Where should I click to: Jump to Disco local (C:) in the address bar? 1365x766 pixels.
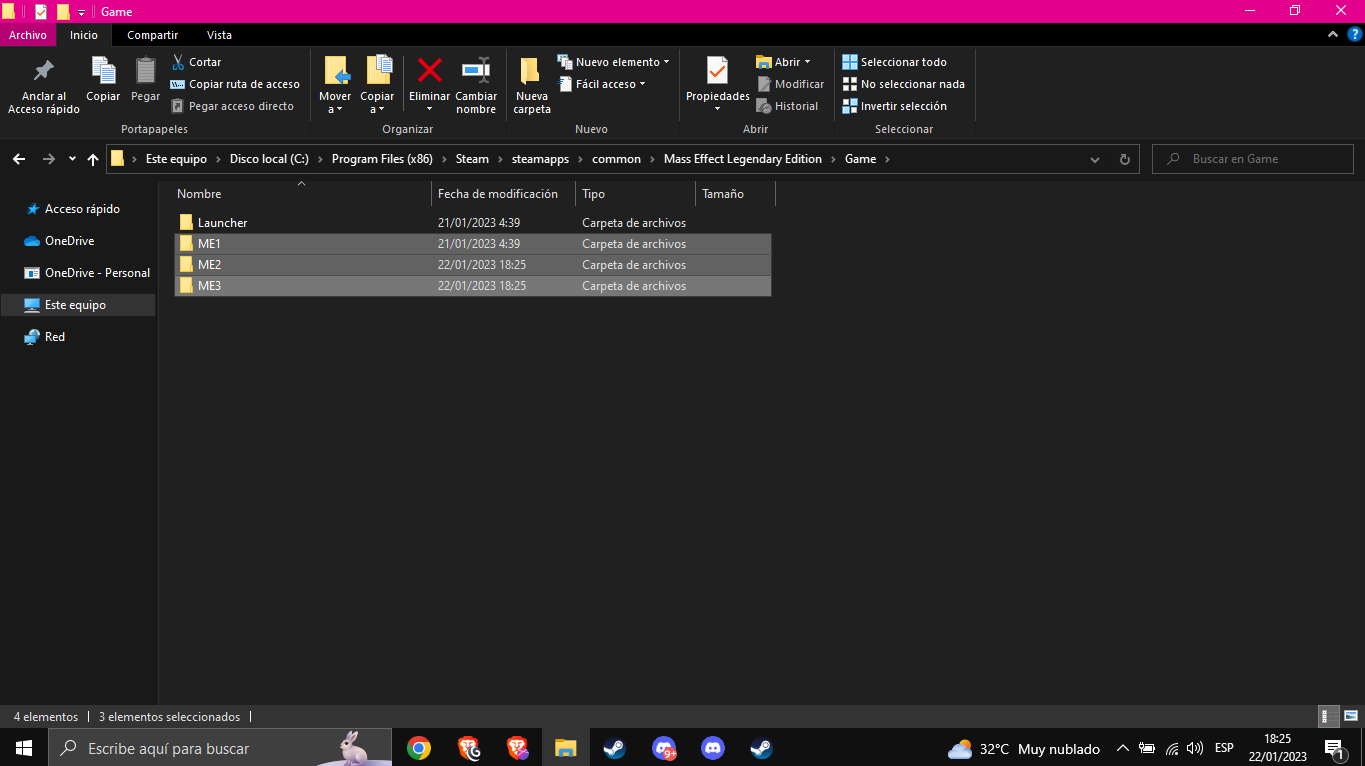click(x=269, y=159)
